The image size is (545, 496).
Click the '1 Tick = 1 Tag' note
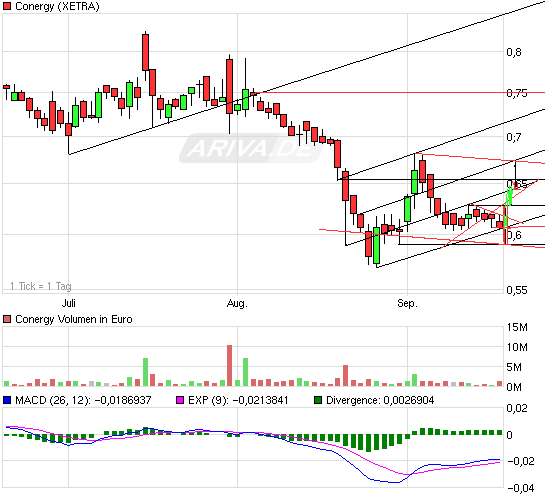tap(41, 286)
